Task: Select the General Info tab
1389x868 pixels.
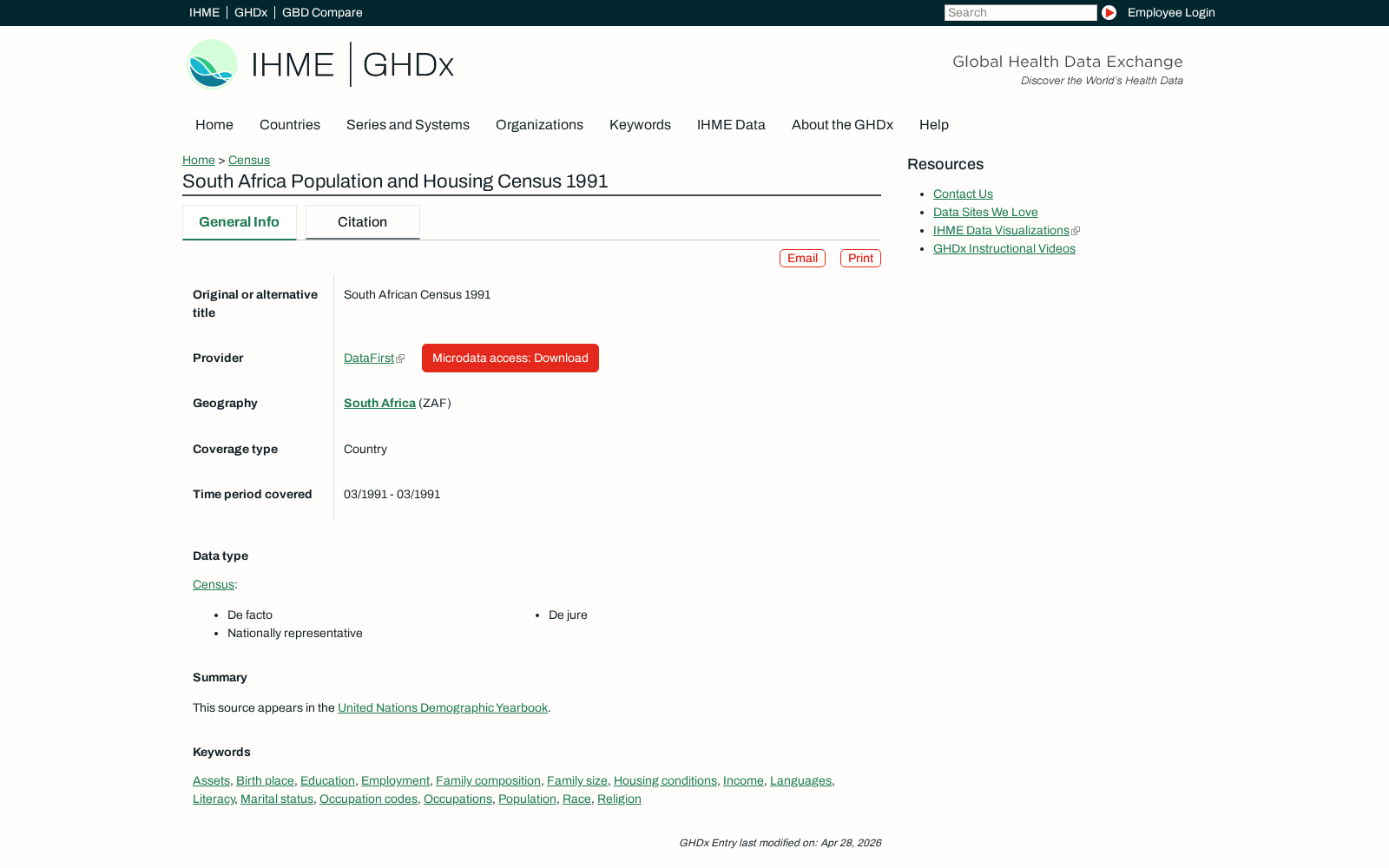Action: 239,222
